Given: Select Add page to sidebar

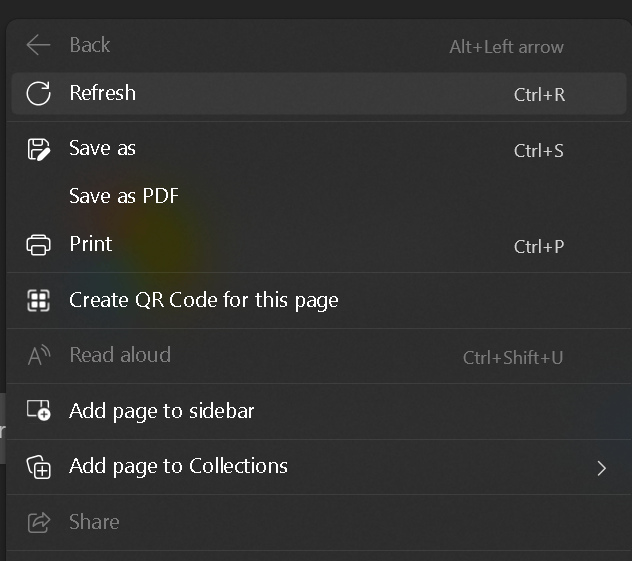Looking at the screenshot, I should point(161,411).
